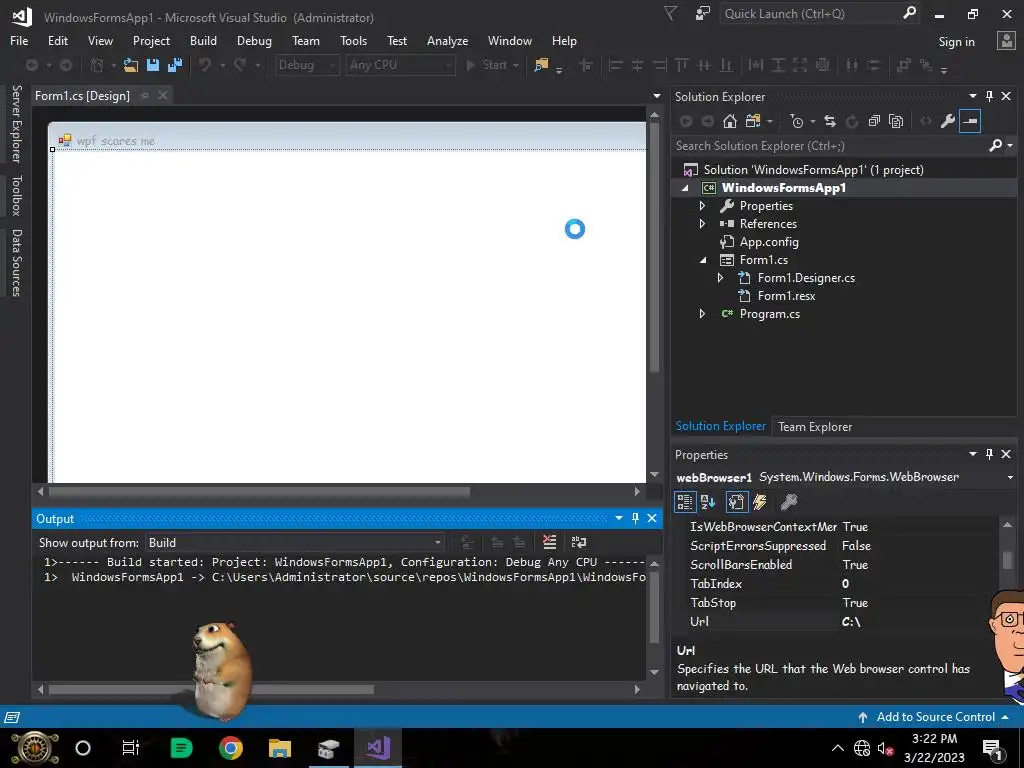Switch Properties grid to Categorized view

[x=684, y=502]
